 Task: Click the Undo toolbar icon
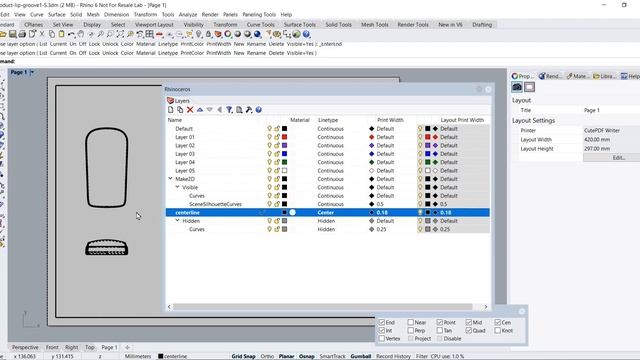71,34
